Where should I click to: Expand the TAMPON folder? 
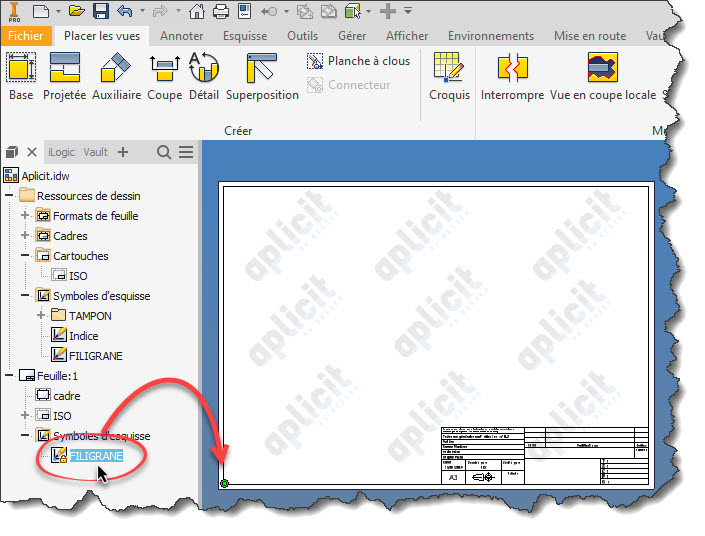(x=41, y=316)
